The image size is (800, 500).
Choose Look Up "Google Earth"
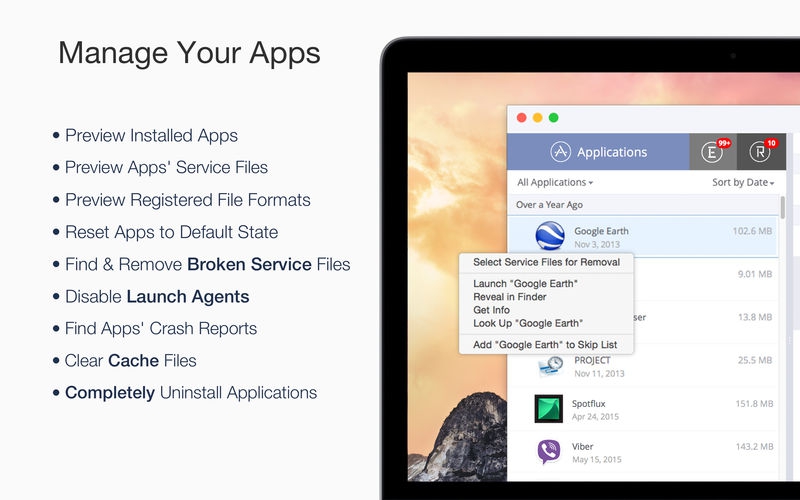click(546, 323)
